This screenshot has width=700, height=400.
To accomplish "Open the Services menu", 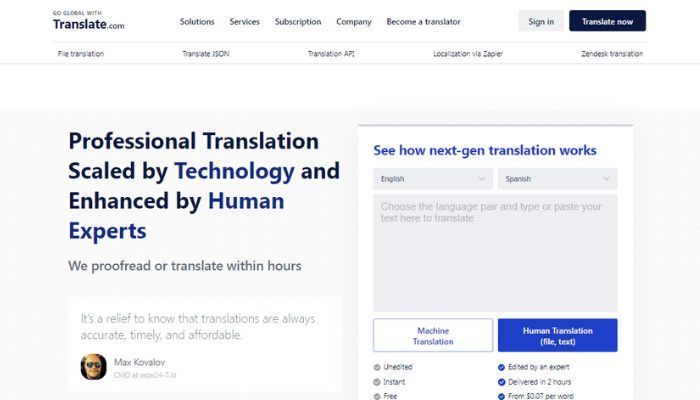I will pyautogui.click(x=244, y=21).
